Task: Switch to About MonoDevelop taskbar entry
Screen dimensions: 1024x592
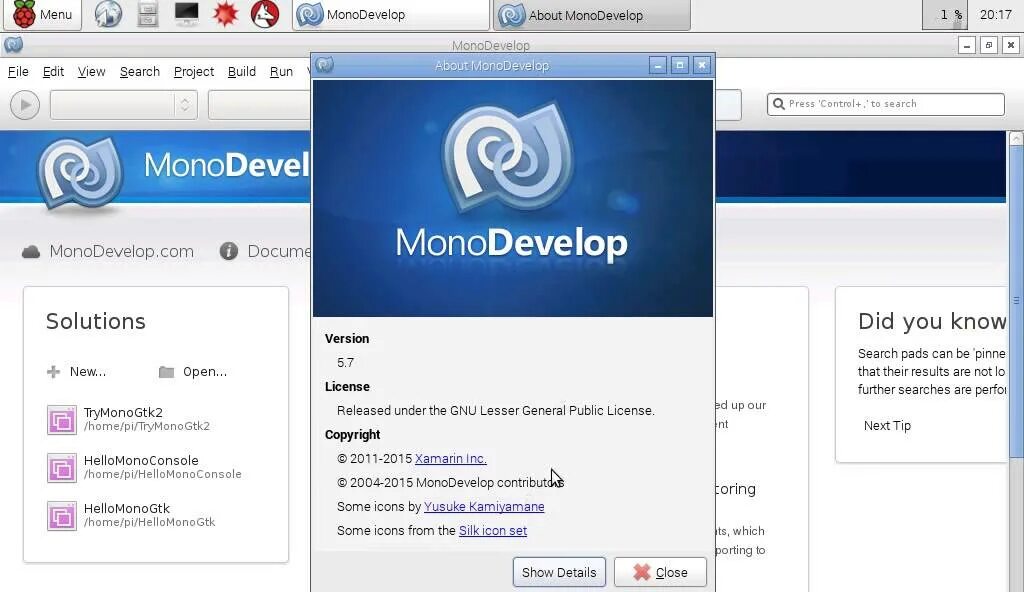Action: (x=592, y=14)
